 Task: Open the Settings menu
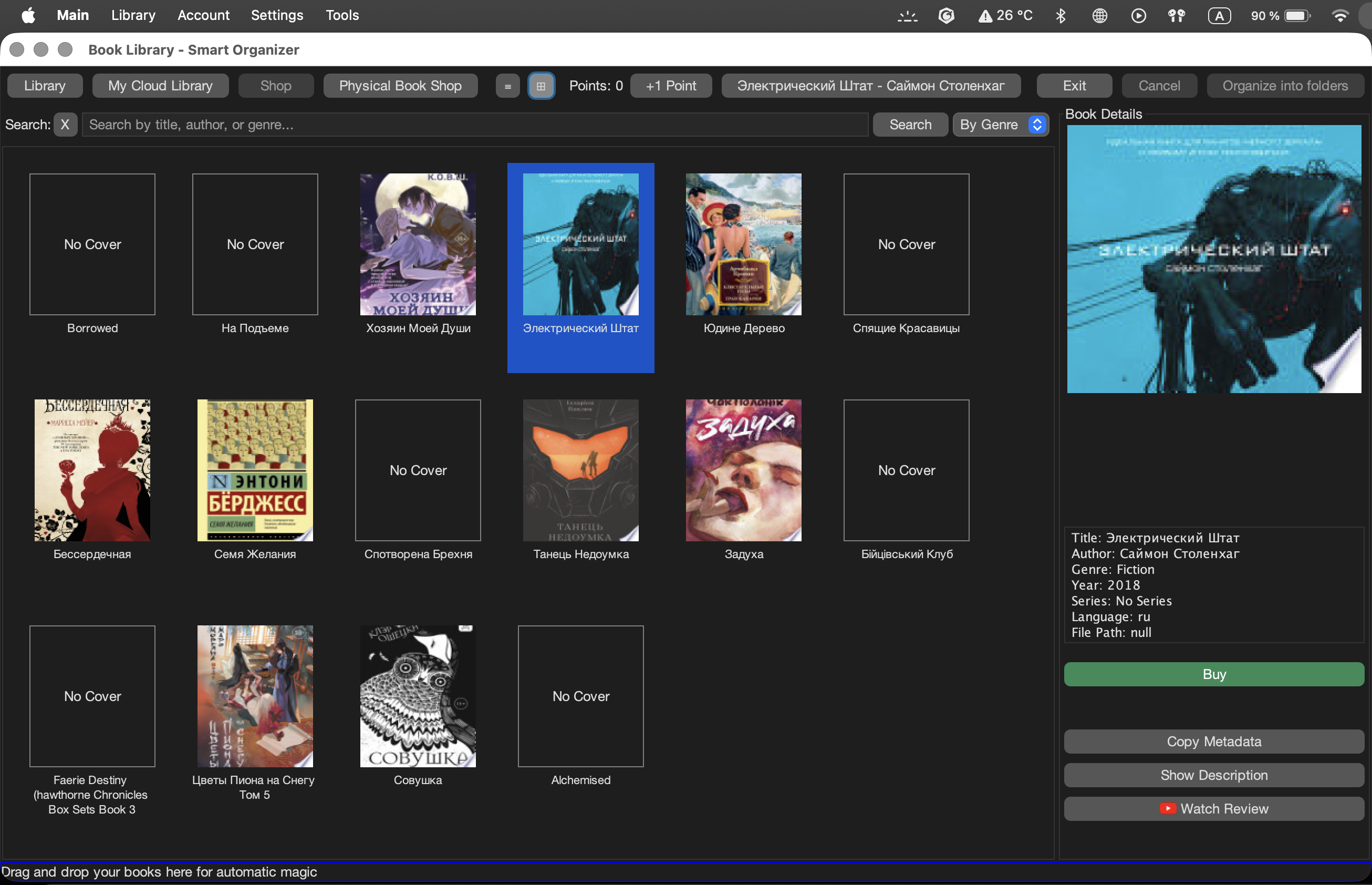coord(277,16)
